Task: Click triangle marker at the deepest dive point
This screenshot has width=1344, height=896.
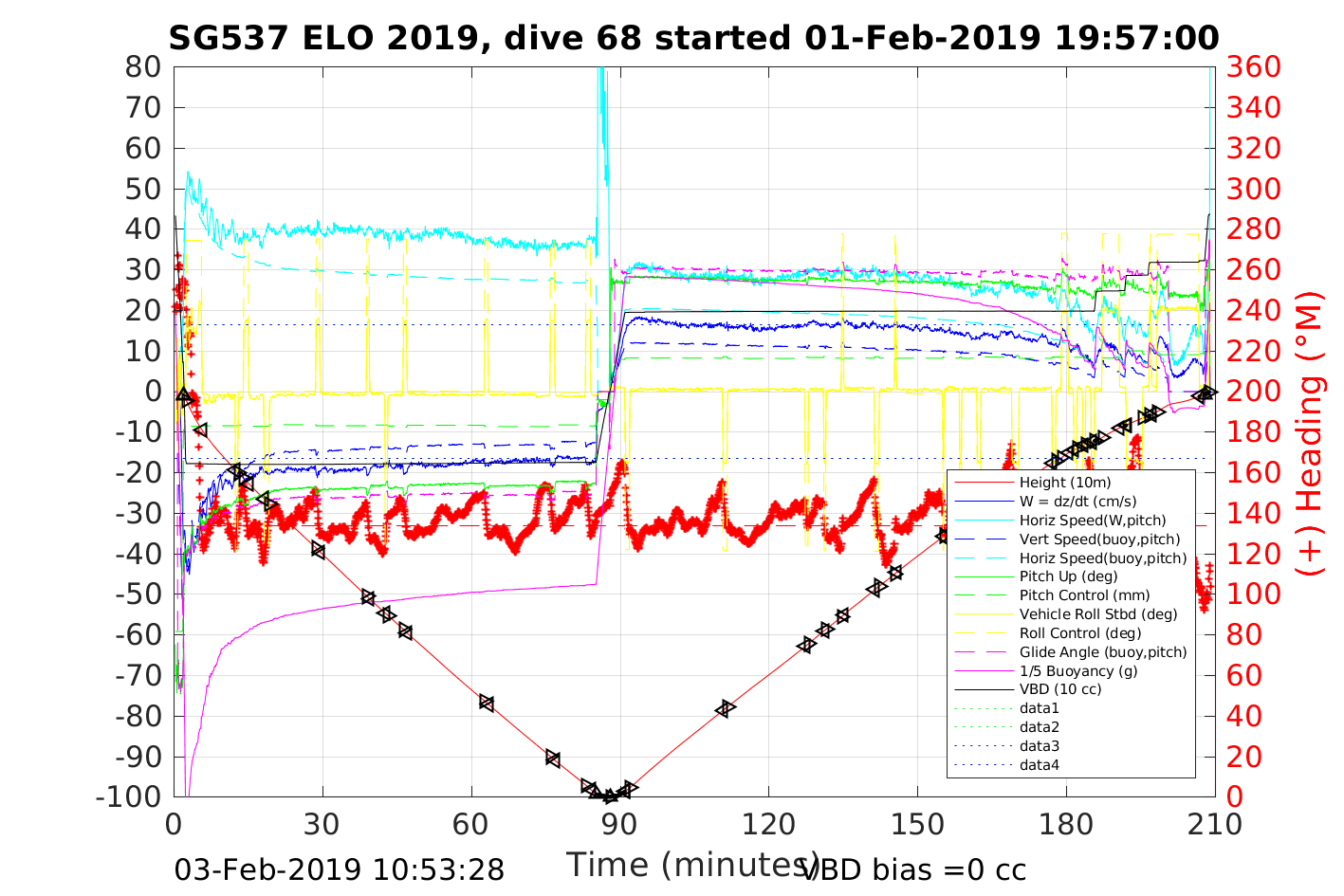Action: 609,796
